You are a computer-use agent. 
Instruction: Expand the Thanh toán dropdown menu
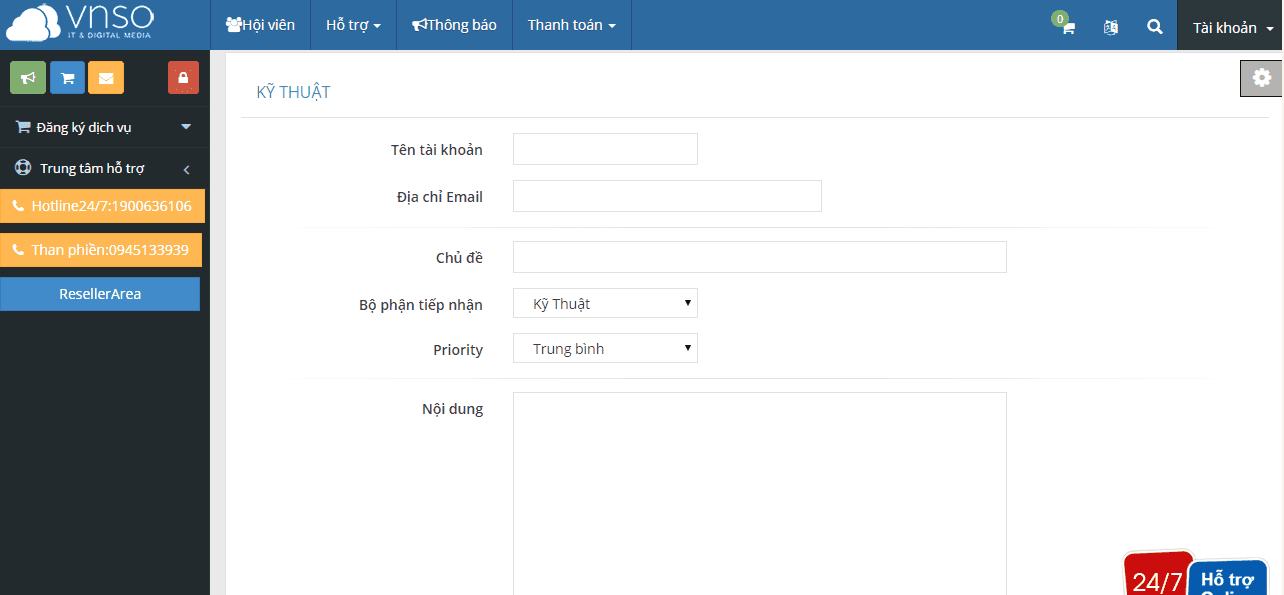(572, 25)
